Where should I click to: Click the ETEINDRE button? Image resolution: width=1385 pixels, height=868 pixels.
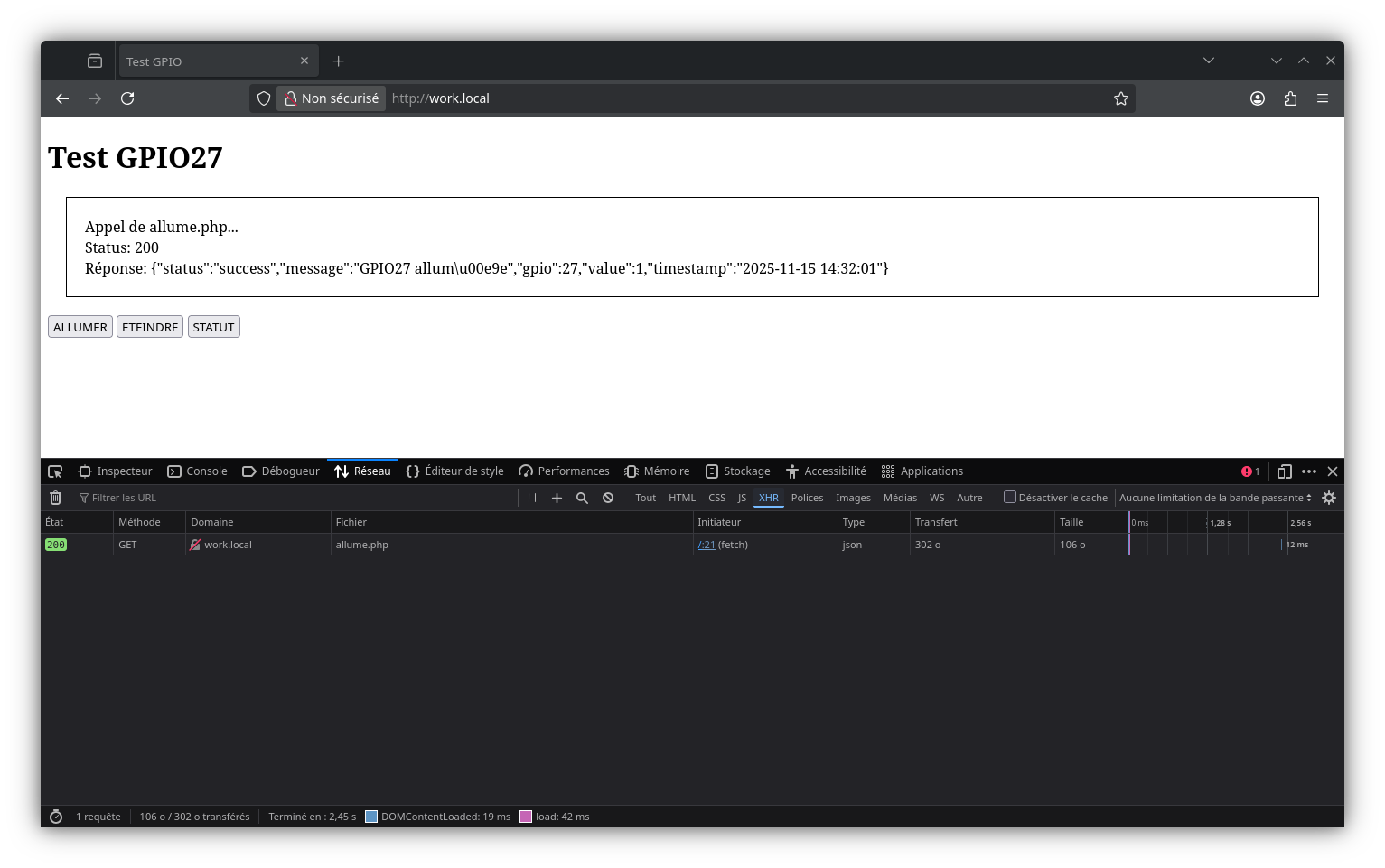[150, 327]
